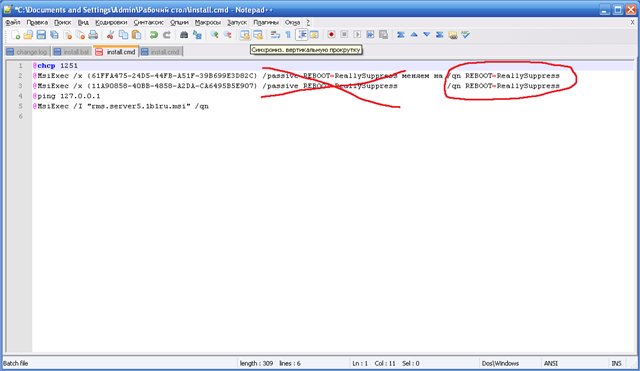Click the 'chcp 1251' code line
The height and width of the screenshot is (371, 640).
[56, 66]
